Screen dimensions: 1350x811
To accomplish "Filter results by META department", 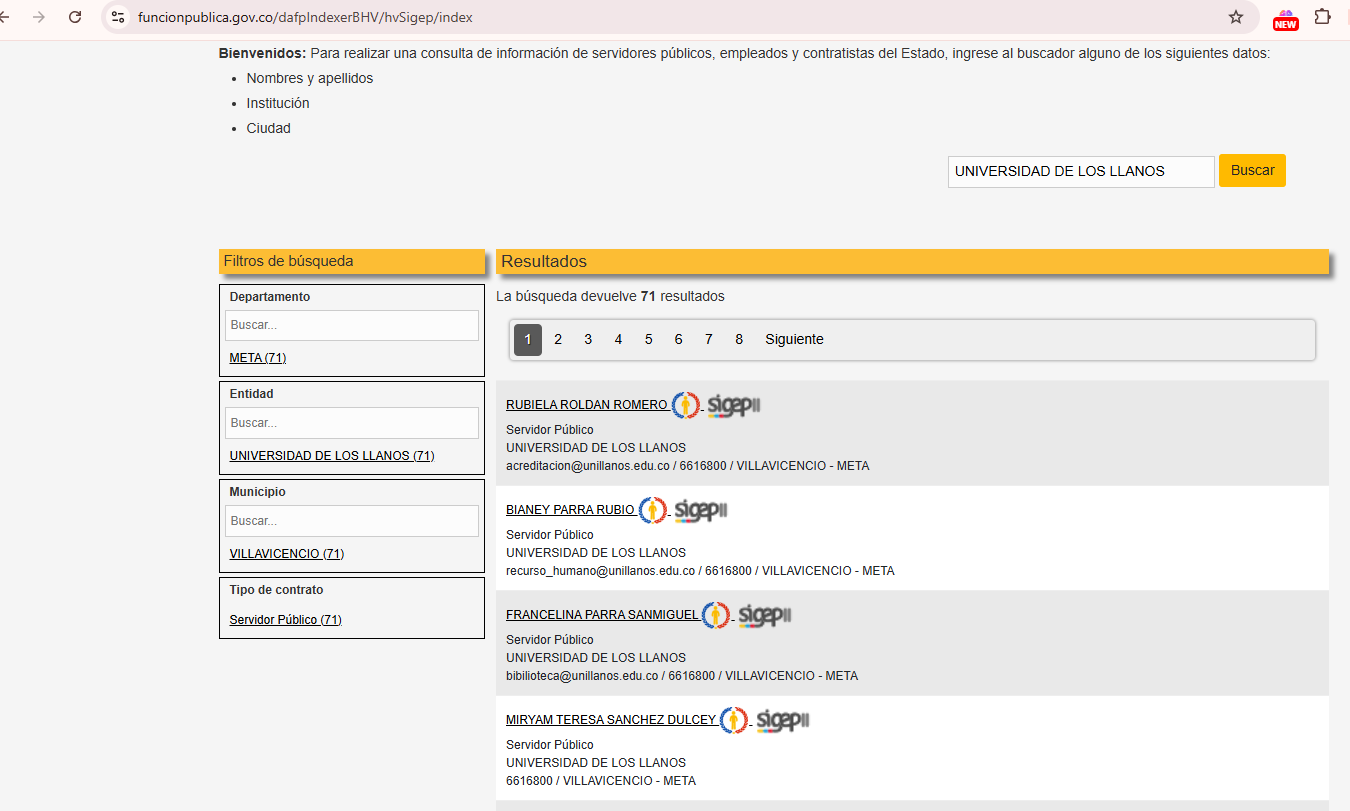I will [x=257, y=357].
